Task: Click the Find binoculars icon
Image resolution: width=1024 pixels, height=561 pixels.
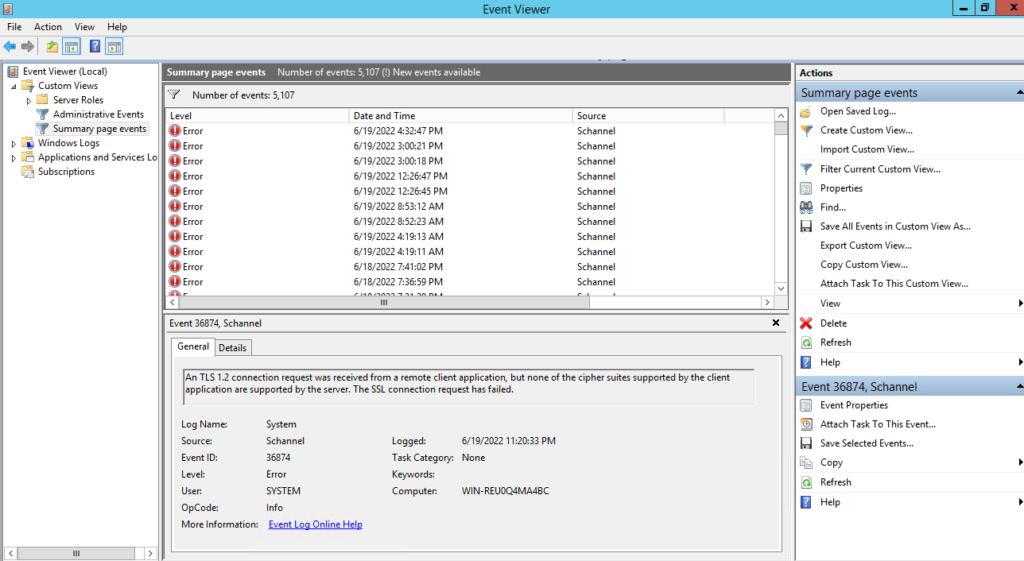Action: 806,207
